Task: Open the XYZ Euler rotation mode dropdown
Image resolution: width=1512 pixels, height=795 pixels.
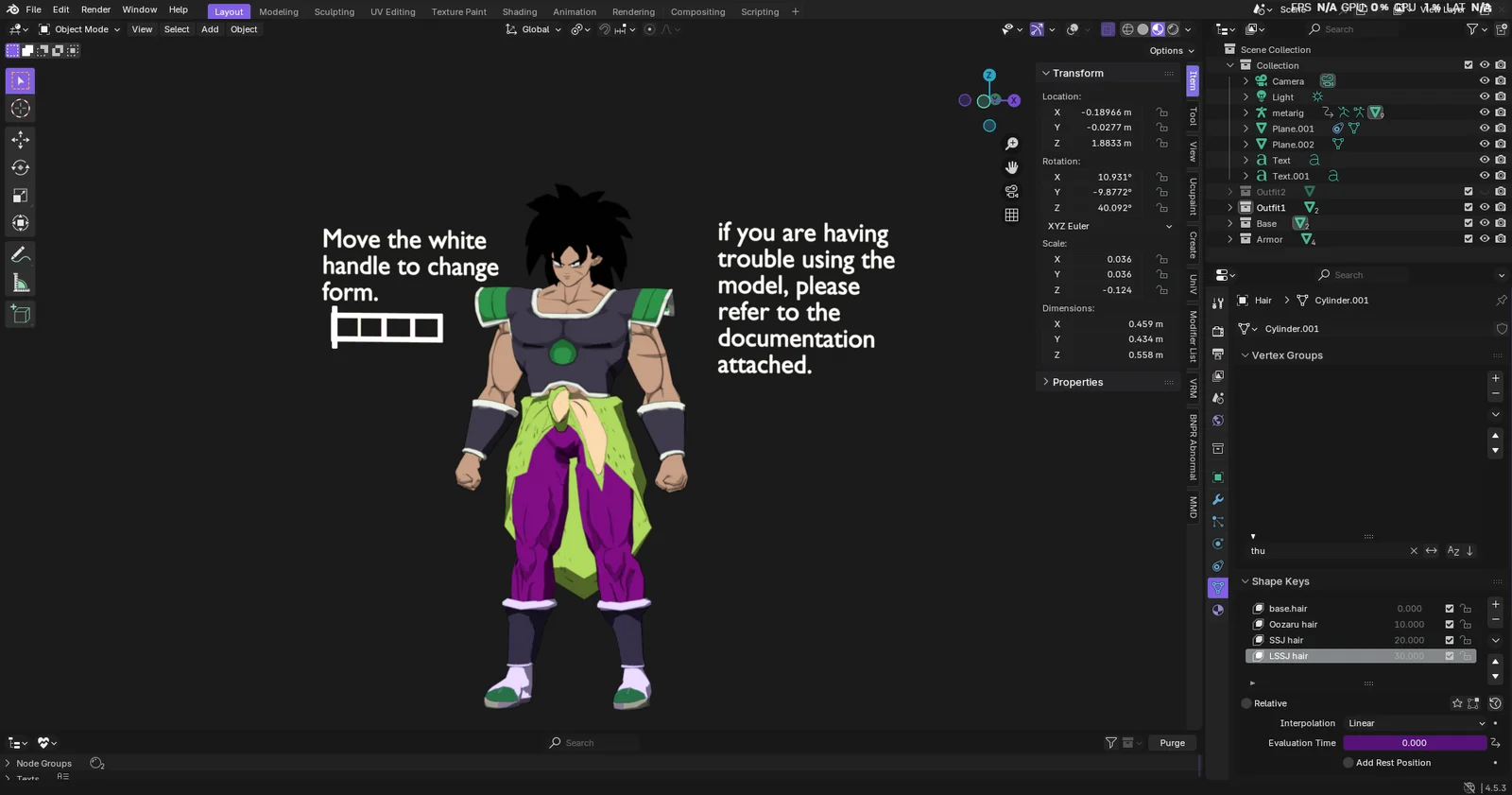Action: (1109, 227)
